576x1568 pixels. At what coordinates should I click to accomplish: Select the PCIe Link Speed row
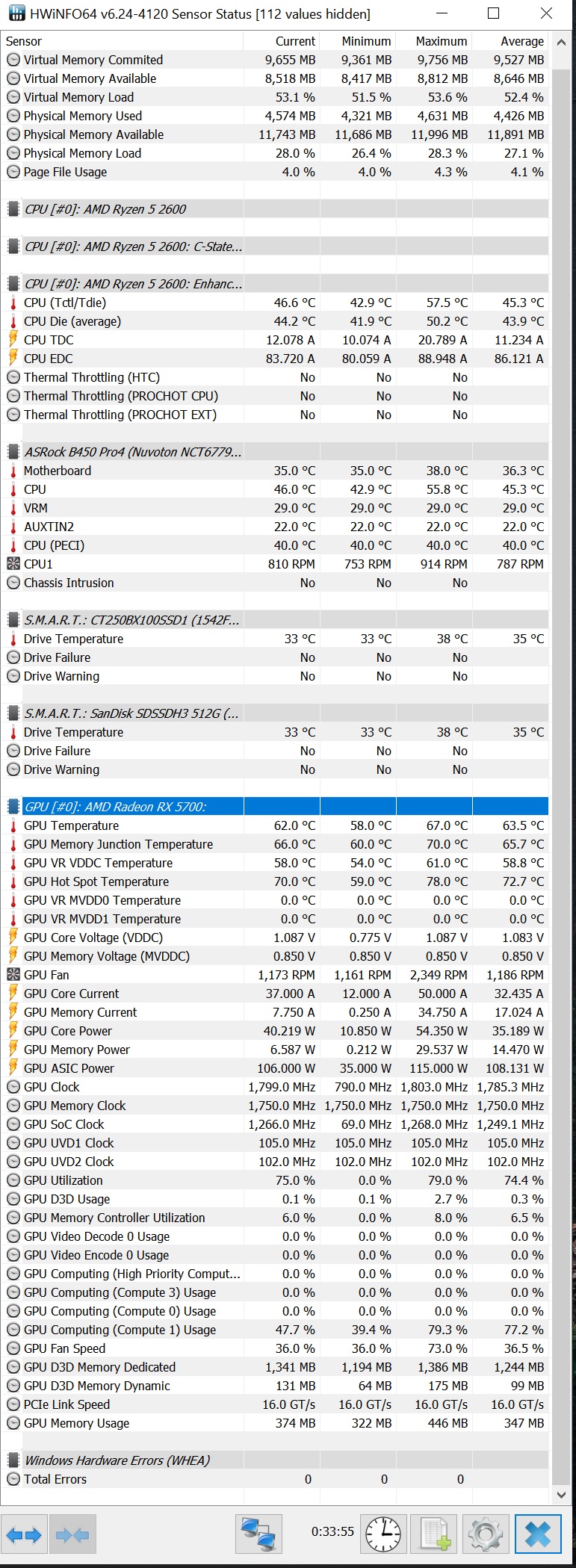275,1404
